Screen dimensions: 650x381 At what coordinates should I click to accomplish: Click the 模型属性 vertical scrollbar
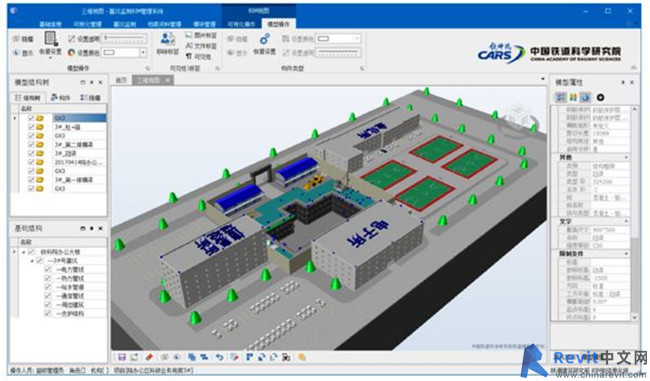[x=634, y=213]
